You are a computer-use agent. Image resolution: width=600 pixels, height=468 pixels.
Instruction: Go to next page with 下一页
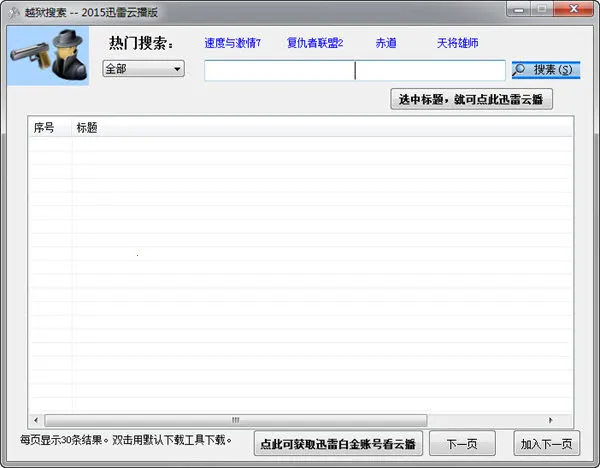tap(462, 443)
